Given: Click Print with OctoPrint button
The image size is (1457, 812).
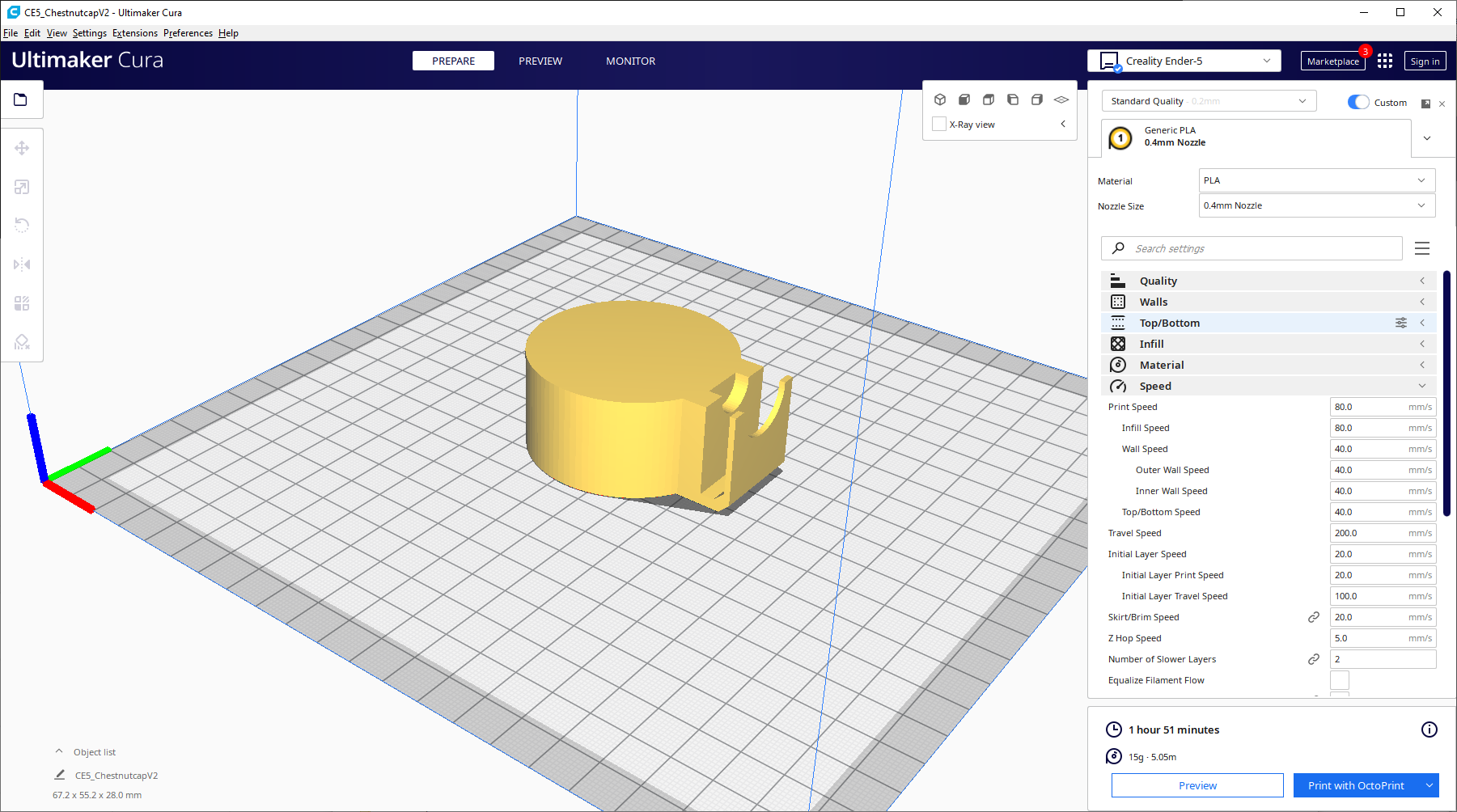Looking at the screenshot, I should click(1357, 785).
